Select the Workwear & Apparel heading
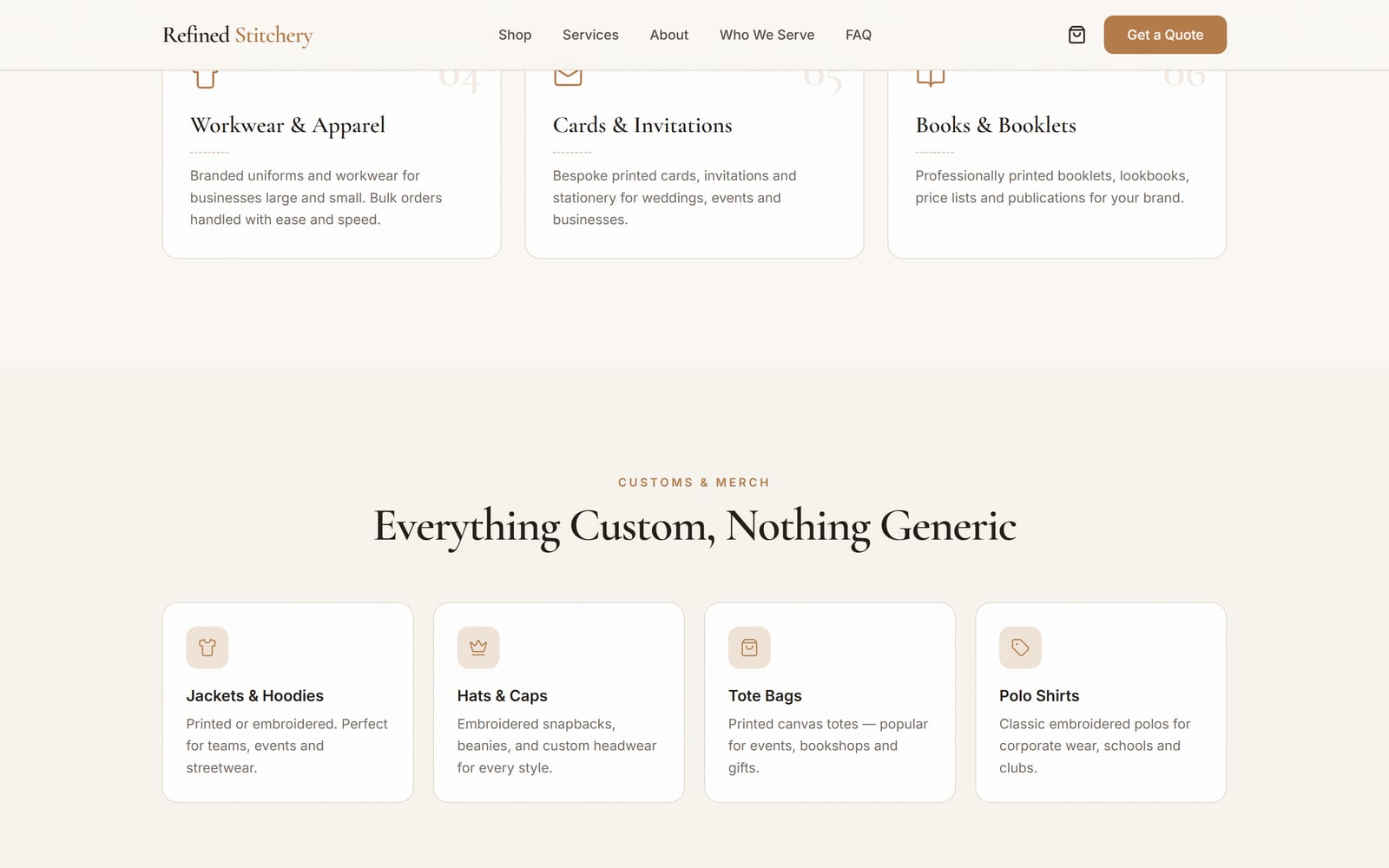 [x=287, y=125]
